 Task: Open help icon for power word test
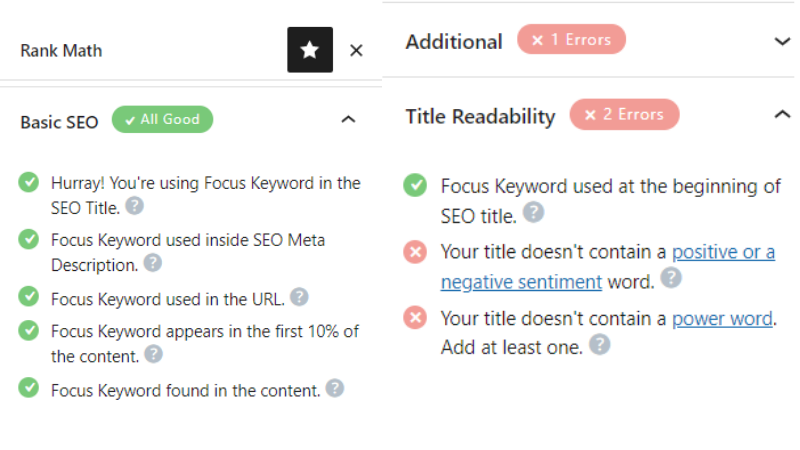pyautogui.click(x=599, y=344)
